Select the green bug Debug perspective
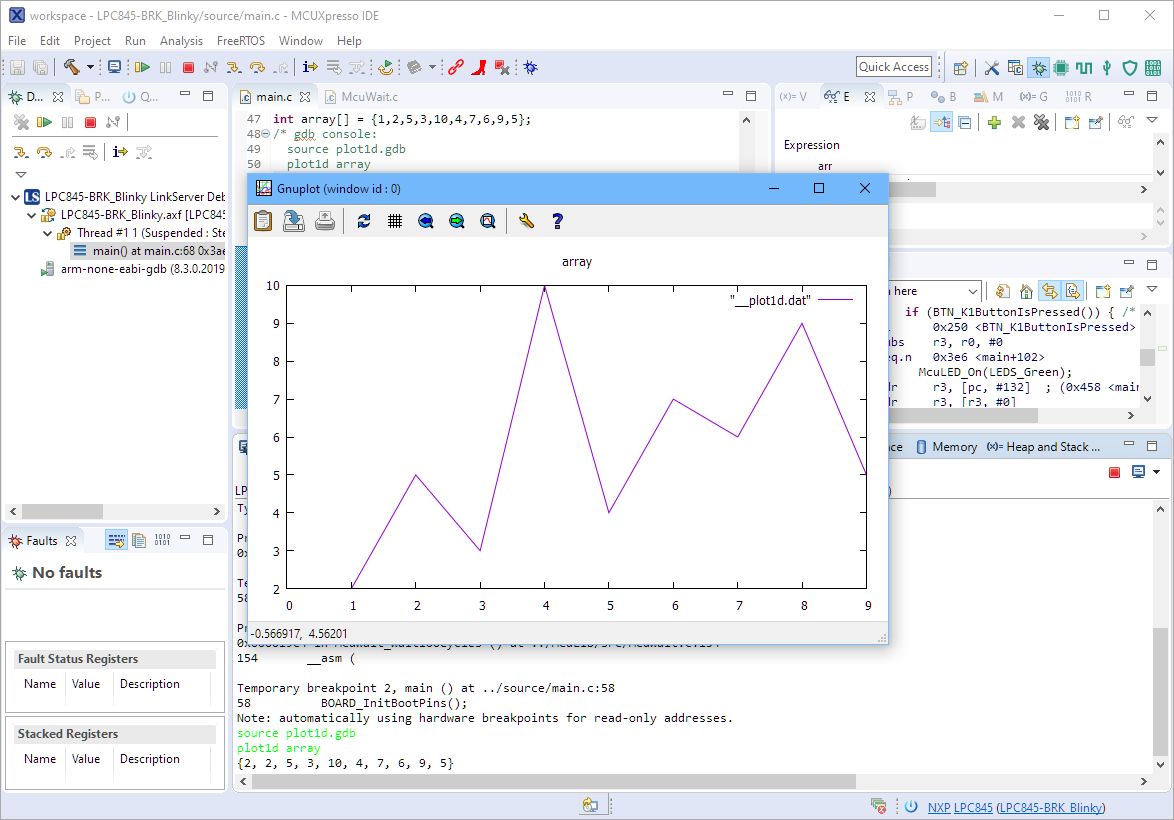Image resolution: width=1174 pixels, height=820 pixels. point(1039,68)
